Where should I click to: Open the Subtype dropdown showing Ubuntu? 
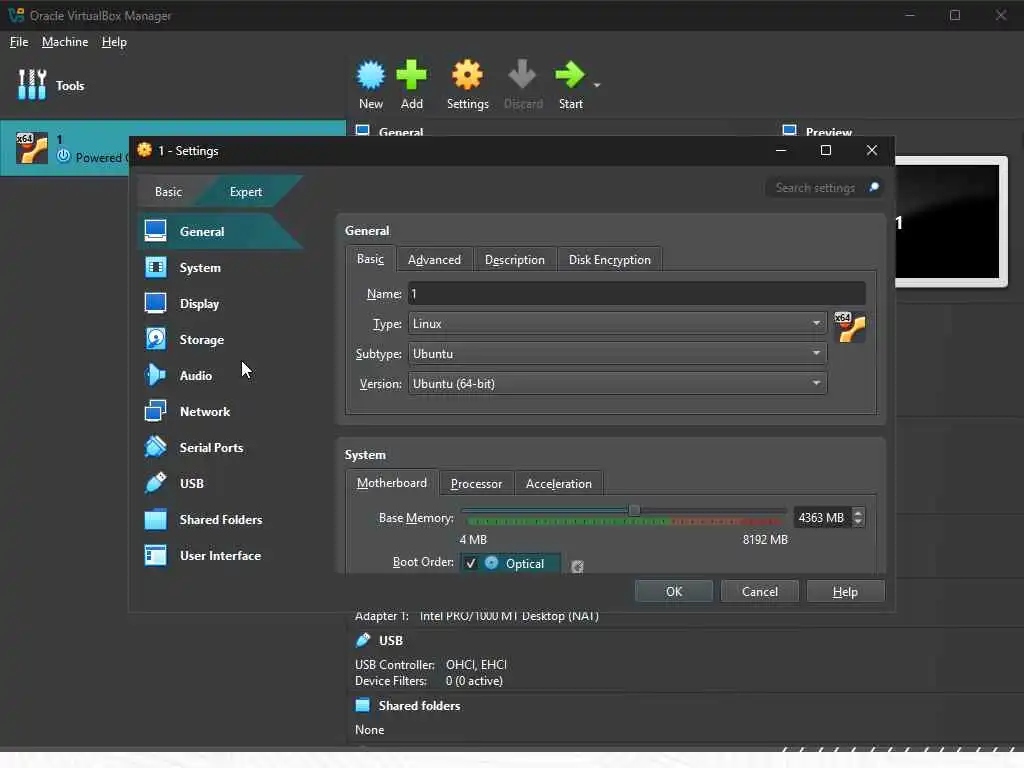pos(617,353)
